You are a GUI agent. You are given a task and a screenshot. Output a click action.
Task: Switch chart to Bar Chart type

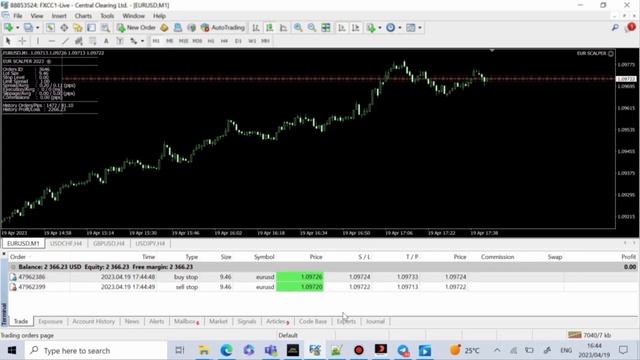256,28
